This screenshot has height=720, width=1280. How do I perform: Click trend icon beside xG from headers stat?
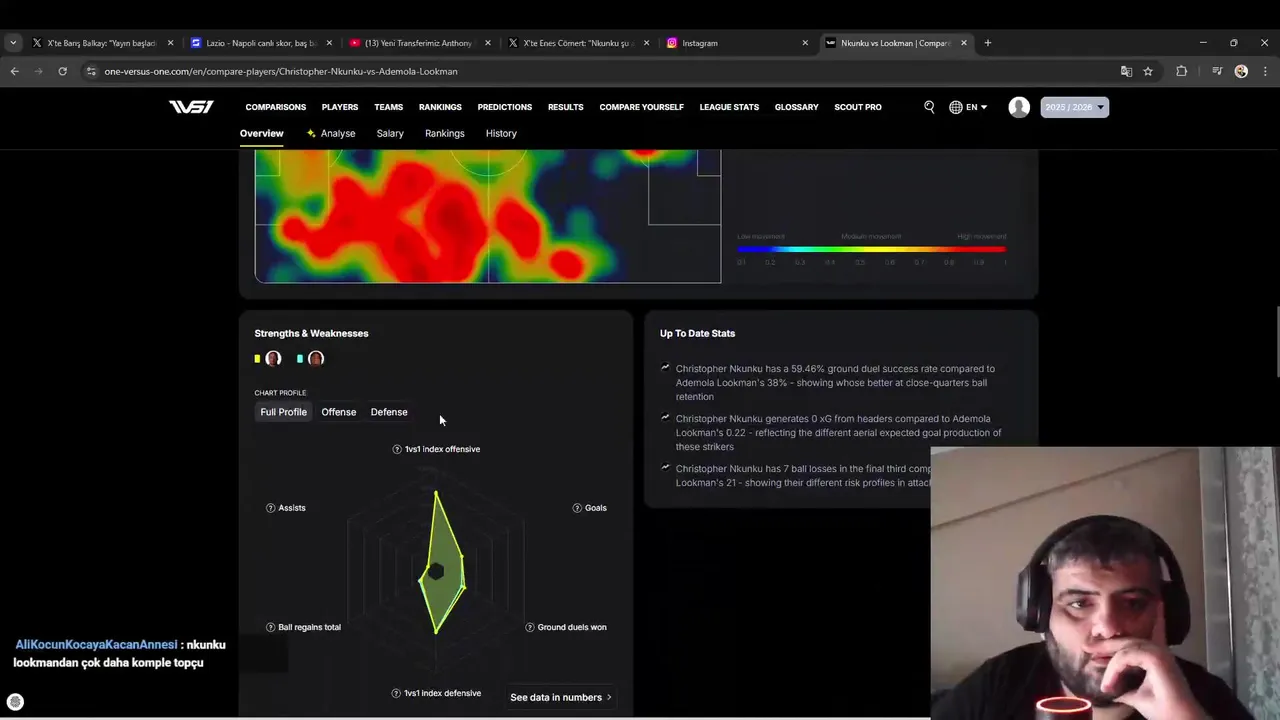tap(665, 418)
